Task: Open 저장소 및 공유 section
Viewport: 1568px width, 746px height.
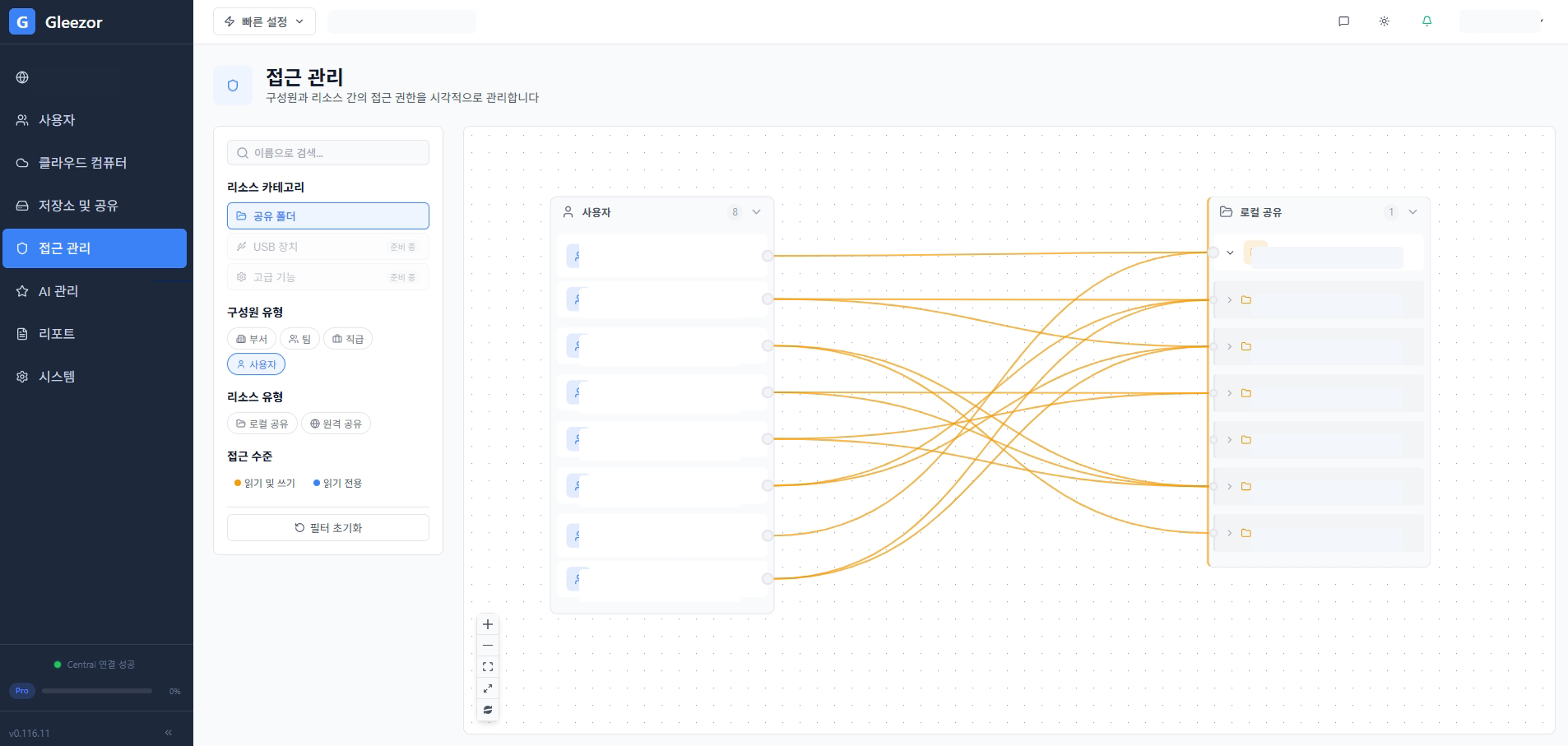Action: 95,206
